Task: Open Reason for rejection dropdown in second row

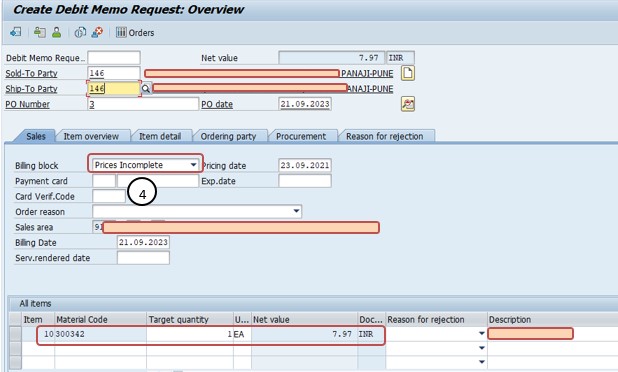Action: (x=482, y=348)
